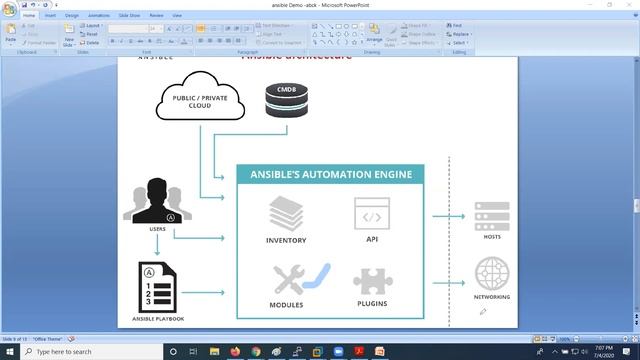Launch the Clipboard group dialog
Viewport: 640px width, 360px height.
pos(56,52)
